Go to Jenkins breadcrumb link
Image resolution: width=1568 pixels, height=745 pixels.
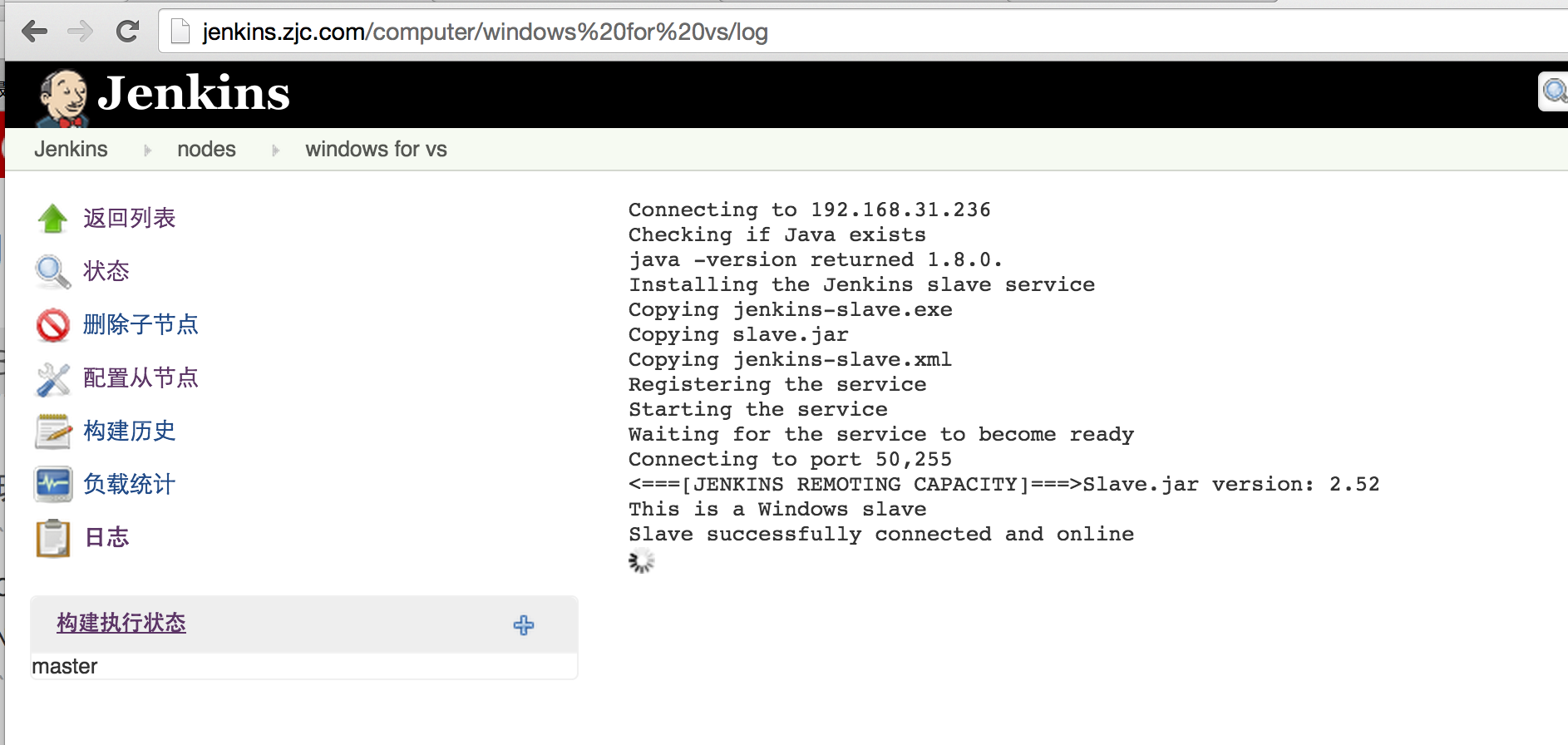(71, 149)
